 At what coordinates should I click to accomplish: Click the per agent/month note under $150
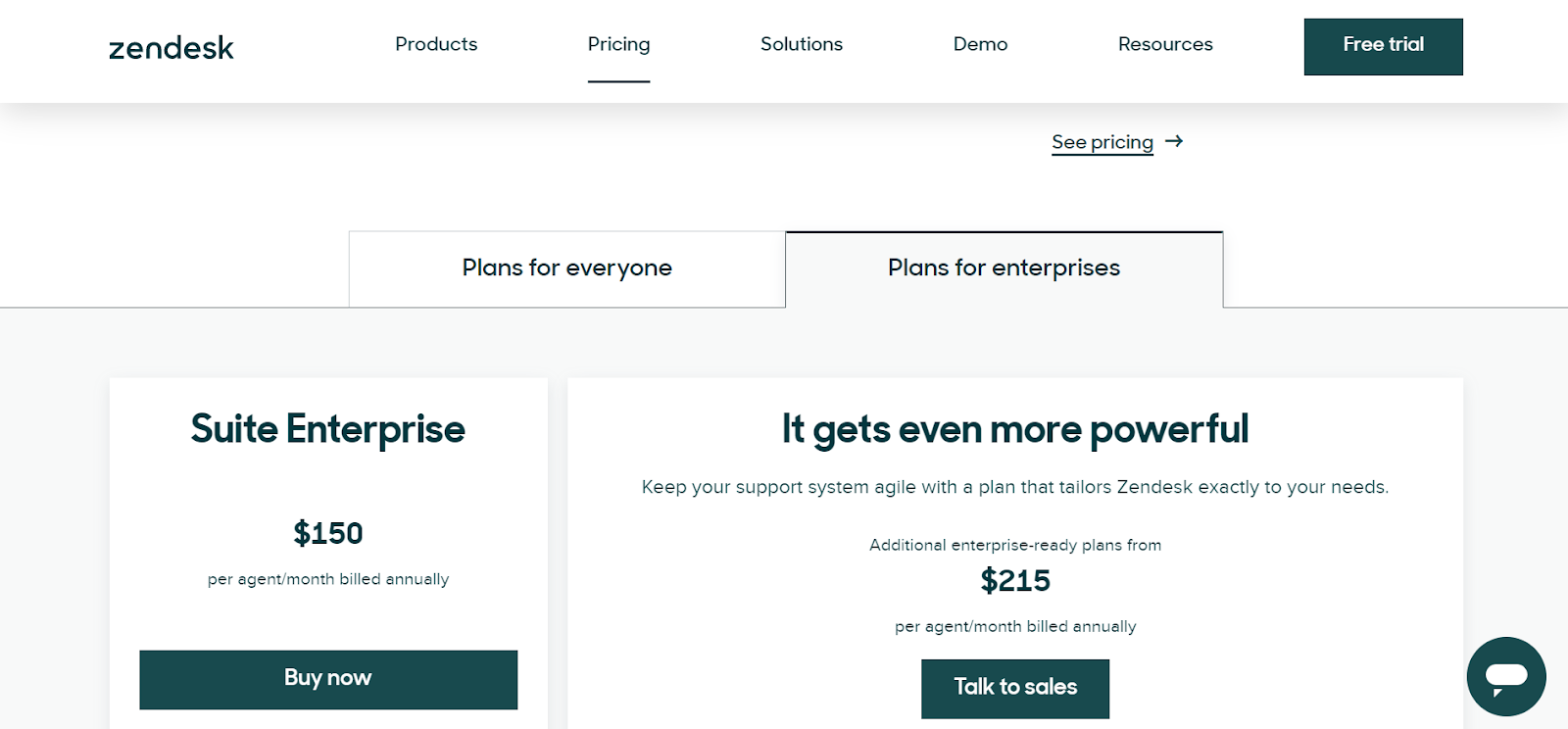328,579
